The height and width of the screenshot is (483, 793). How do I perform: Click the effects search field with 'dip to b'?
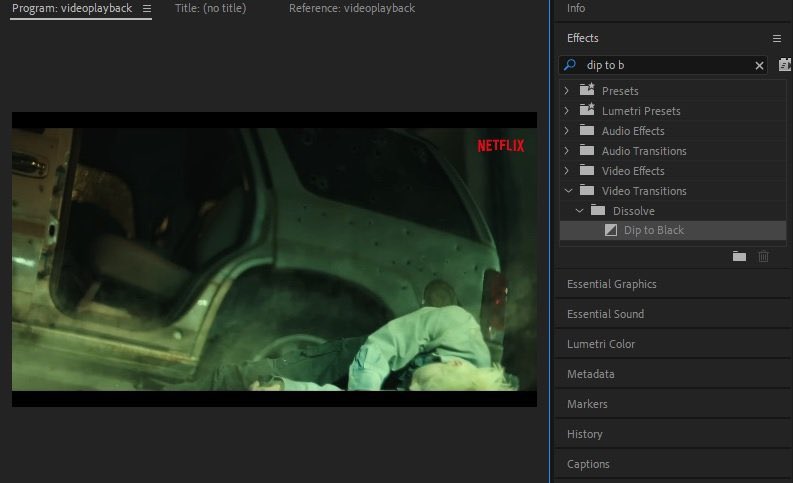pyautogui.click(x=663, y=65)
